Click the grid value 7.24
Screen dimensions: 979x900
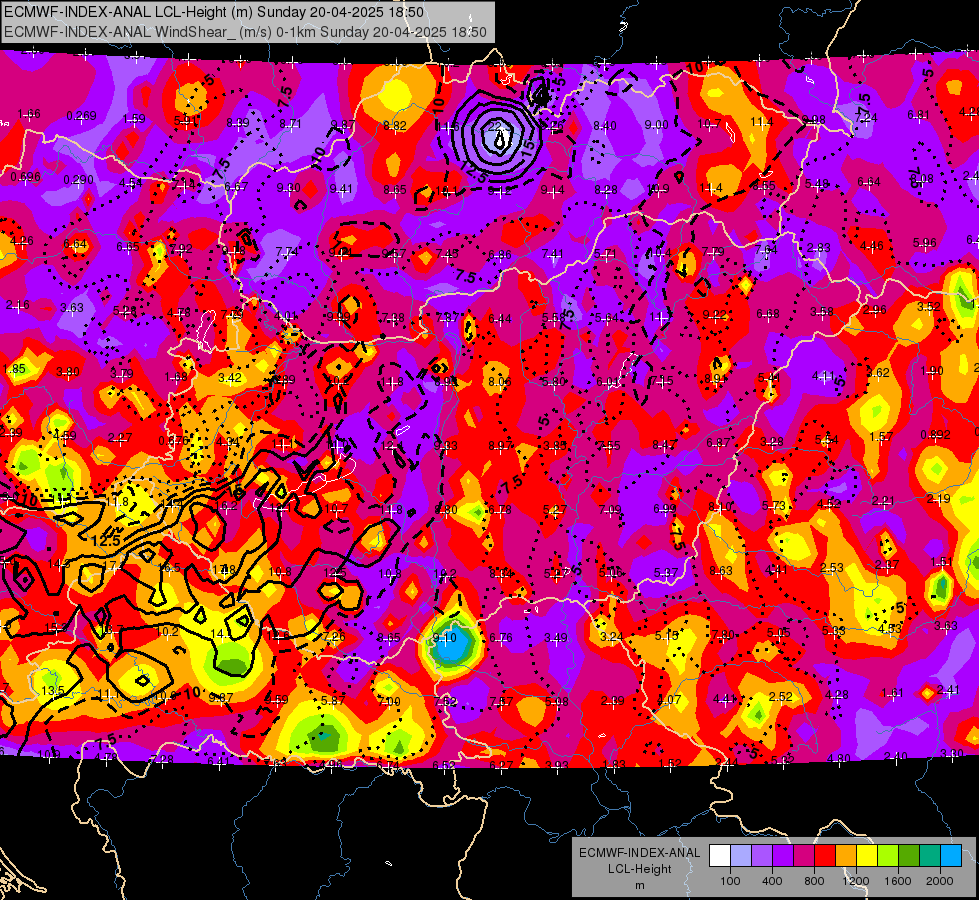[x=866, y=117]
